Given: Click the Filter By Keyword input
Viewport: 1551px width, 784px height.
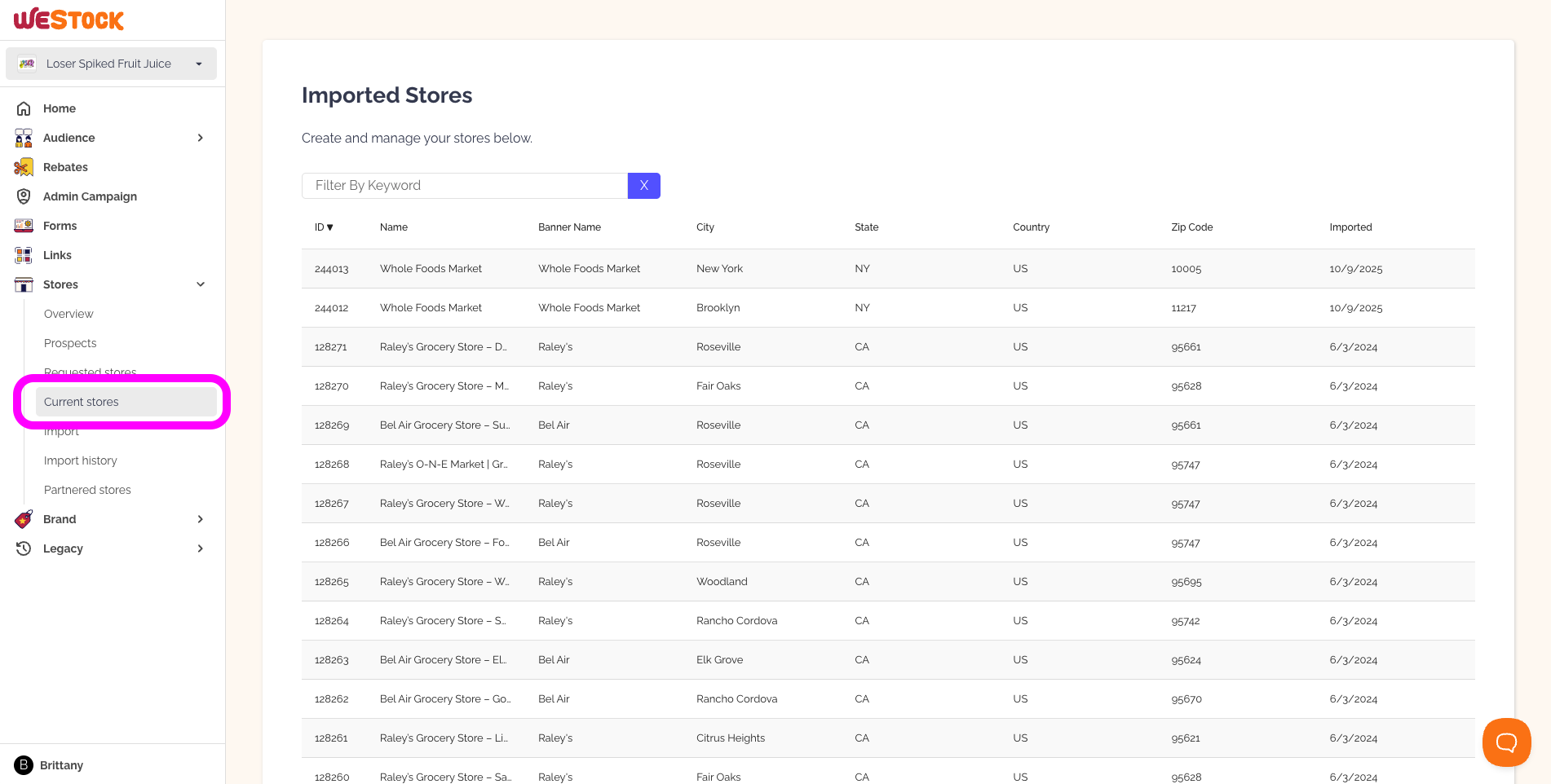Looking at the screenshot, I should pyautogui.click(x=465, y=186).
